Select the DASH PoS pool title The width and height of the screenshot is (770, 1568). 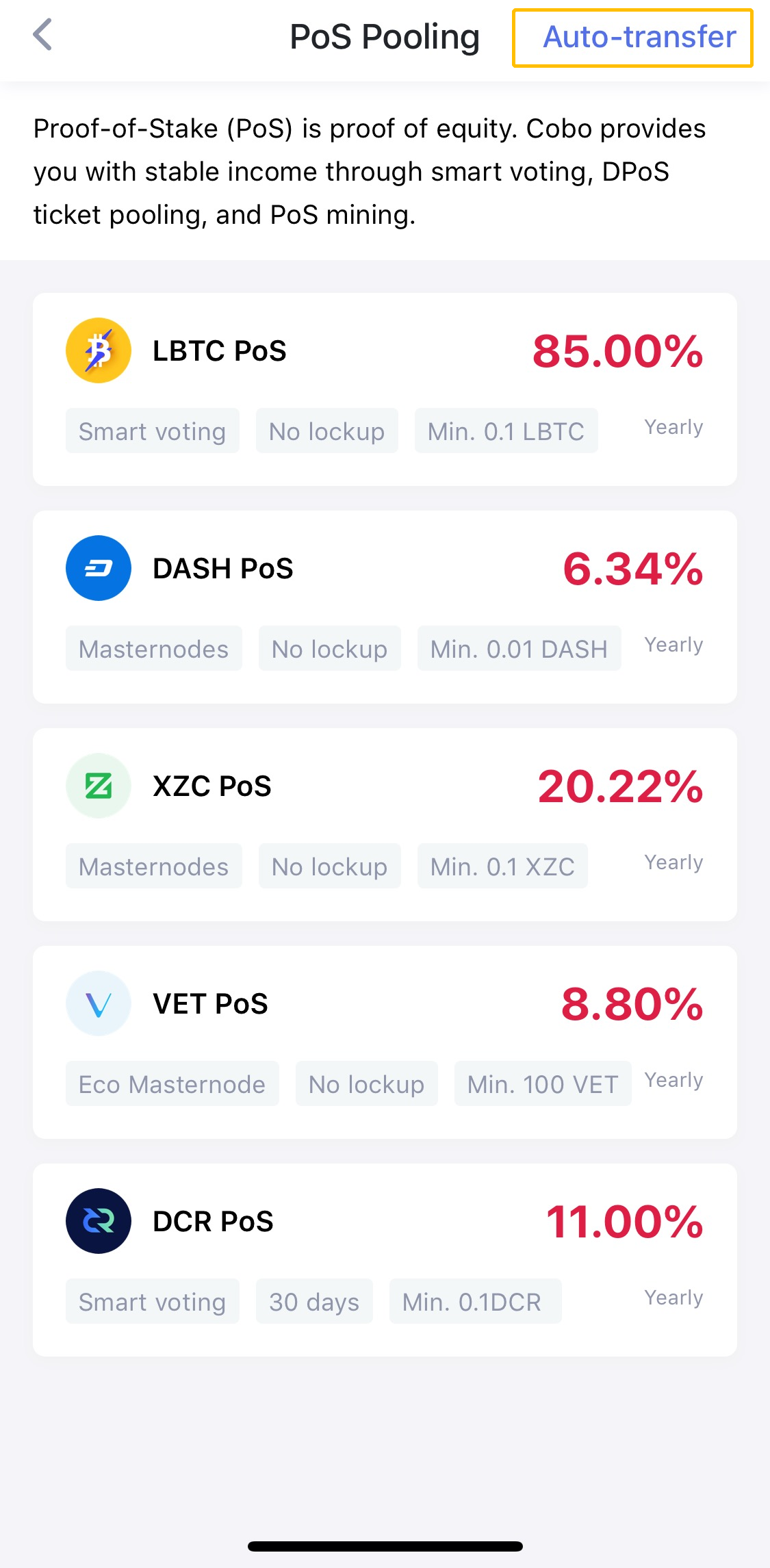click(x=222, y=569)
